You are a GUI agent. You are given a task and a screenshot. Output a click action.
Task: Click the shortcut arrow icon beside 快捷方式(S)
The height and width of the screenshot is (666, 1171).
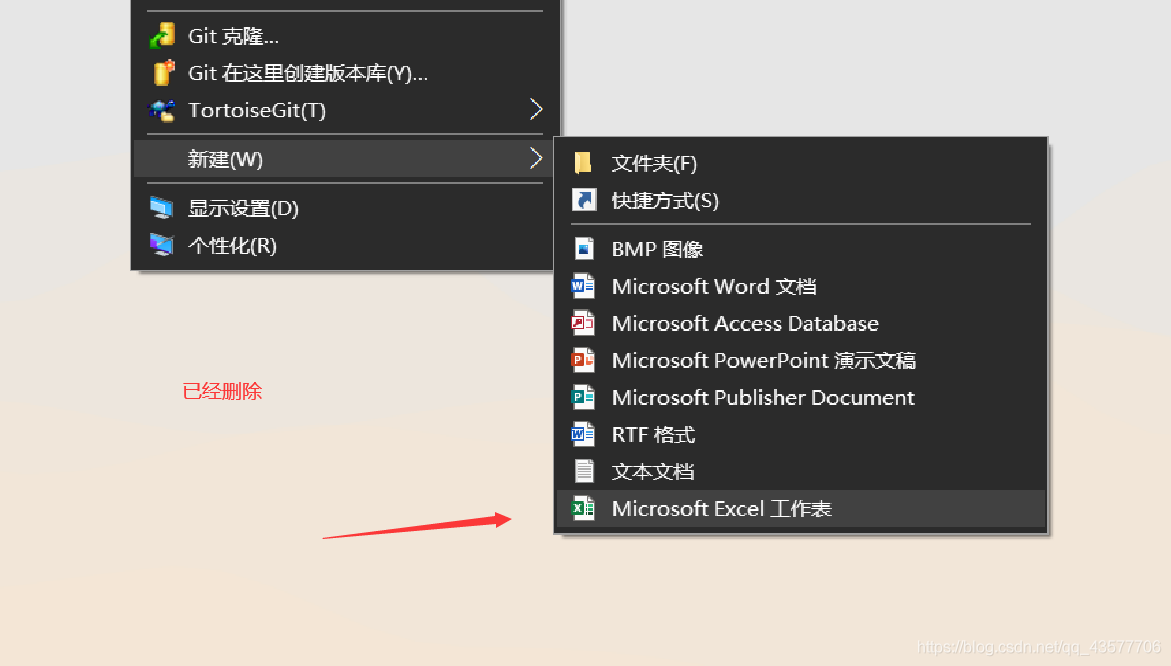[585, 200]
